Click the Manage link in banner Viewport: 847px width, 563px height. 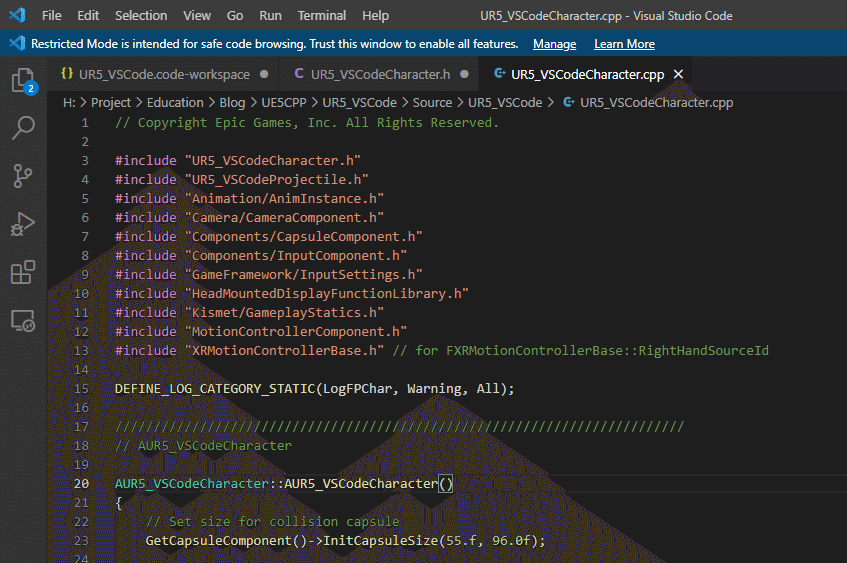point(554,44)
